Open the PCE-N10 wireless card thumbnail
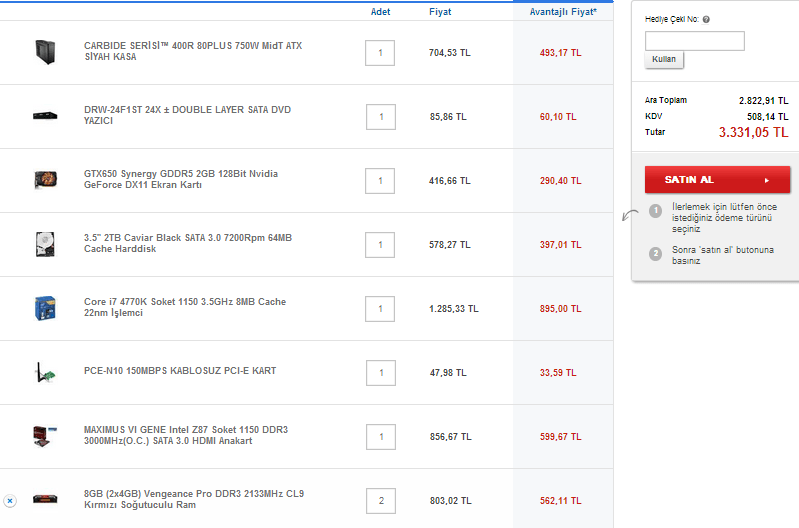The width and height of the screenshot is (799, 528). pos(45,373)
